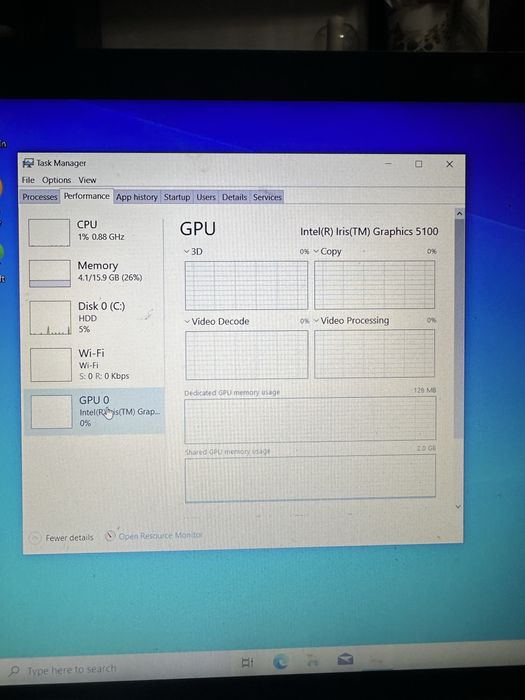Close the Task Manager window

pyautogui.click(x=450, y=164)
